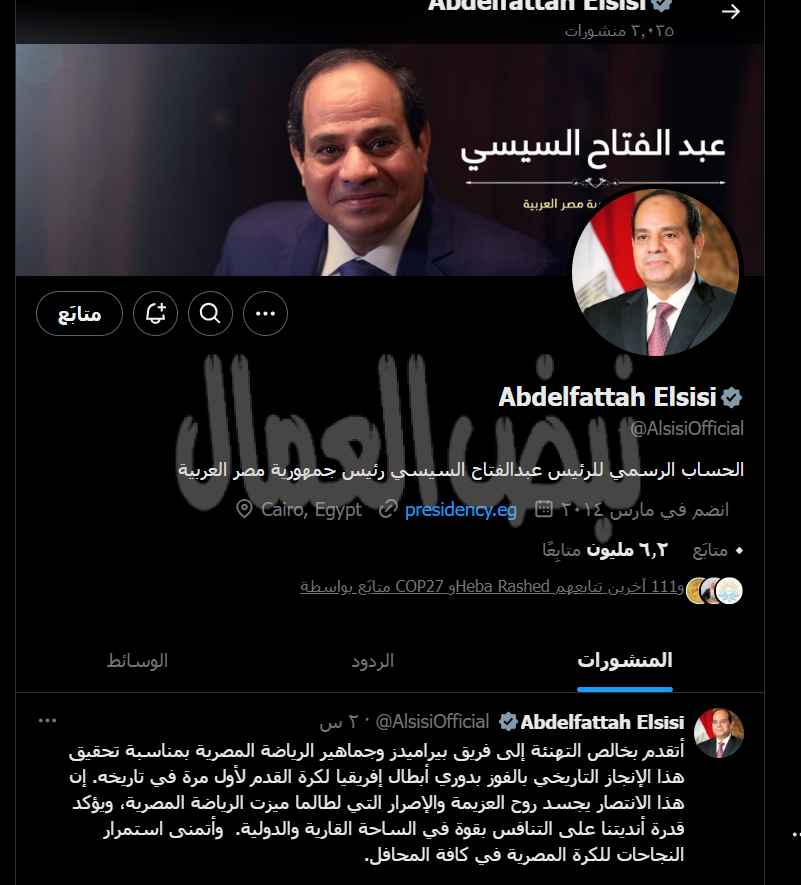Click the Cairo, Egypt location pin icon
The image size is (801, 885).
244,509
